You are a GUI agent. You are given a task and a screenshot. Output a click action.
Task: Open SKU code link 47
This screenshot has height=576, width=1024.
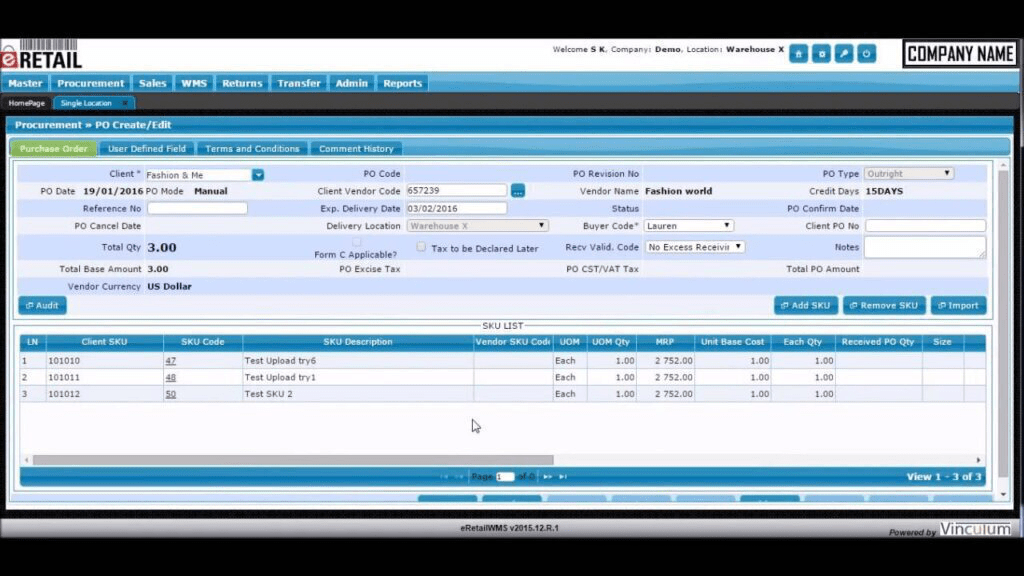[x=170, y=360]
